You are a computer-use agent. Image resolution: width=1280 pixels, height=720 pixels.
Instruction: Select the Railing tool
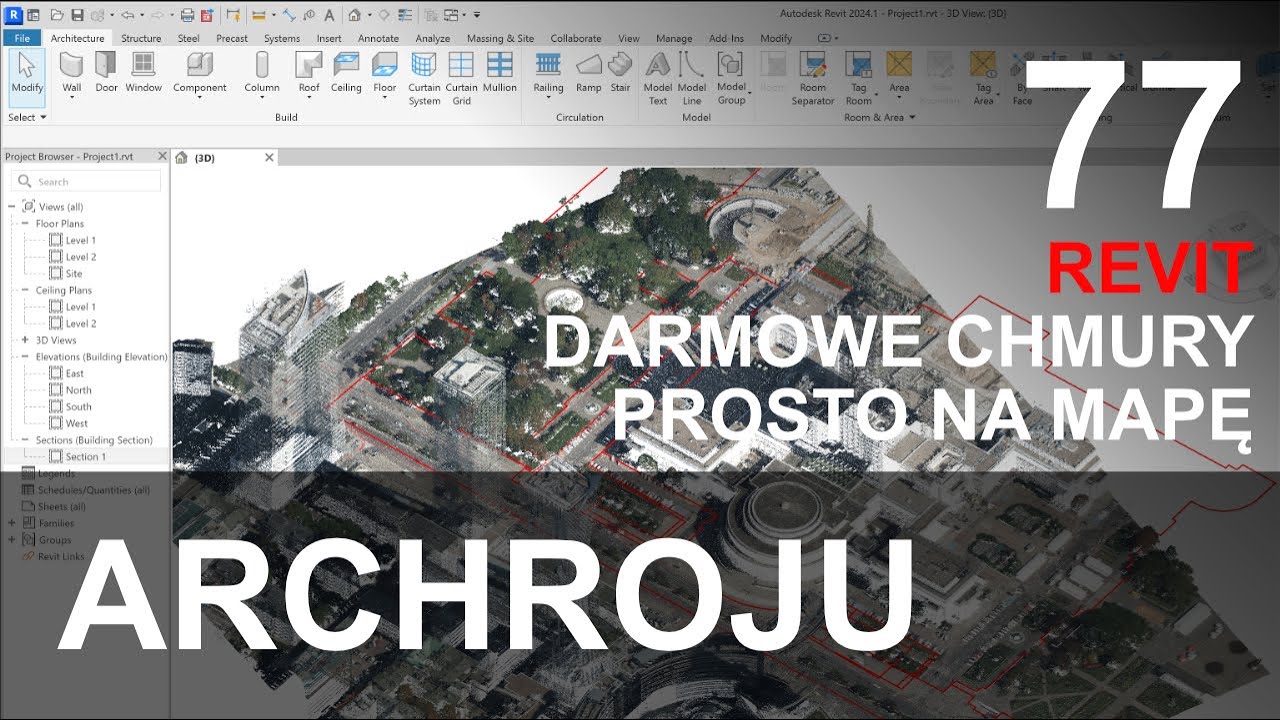pyautogui.click(x=548, y=76)
